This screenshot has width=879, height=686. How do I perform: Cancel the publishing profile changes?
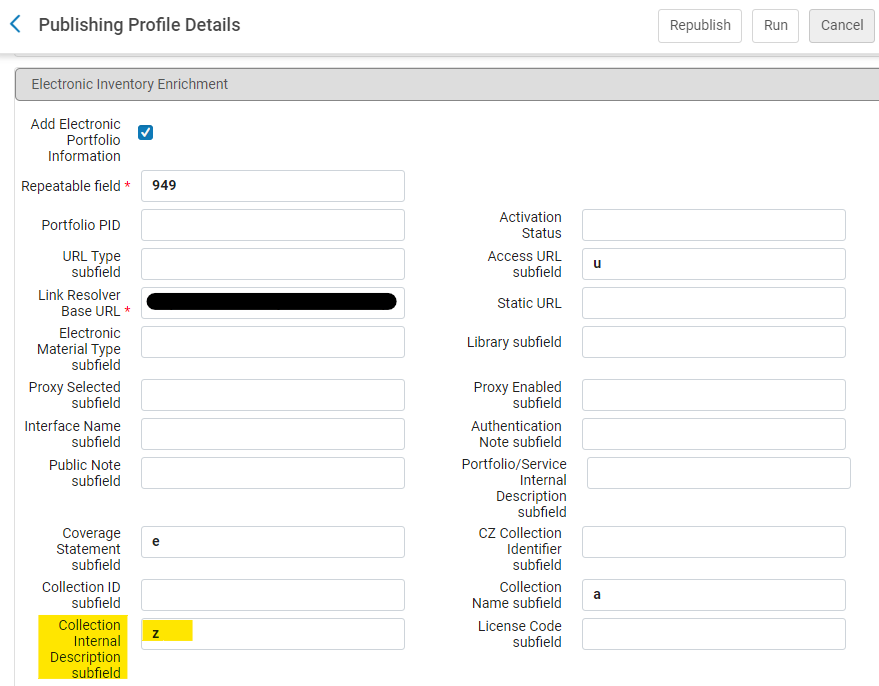841,25
